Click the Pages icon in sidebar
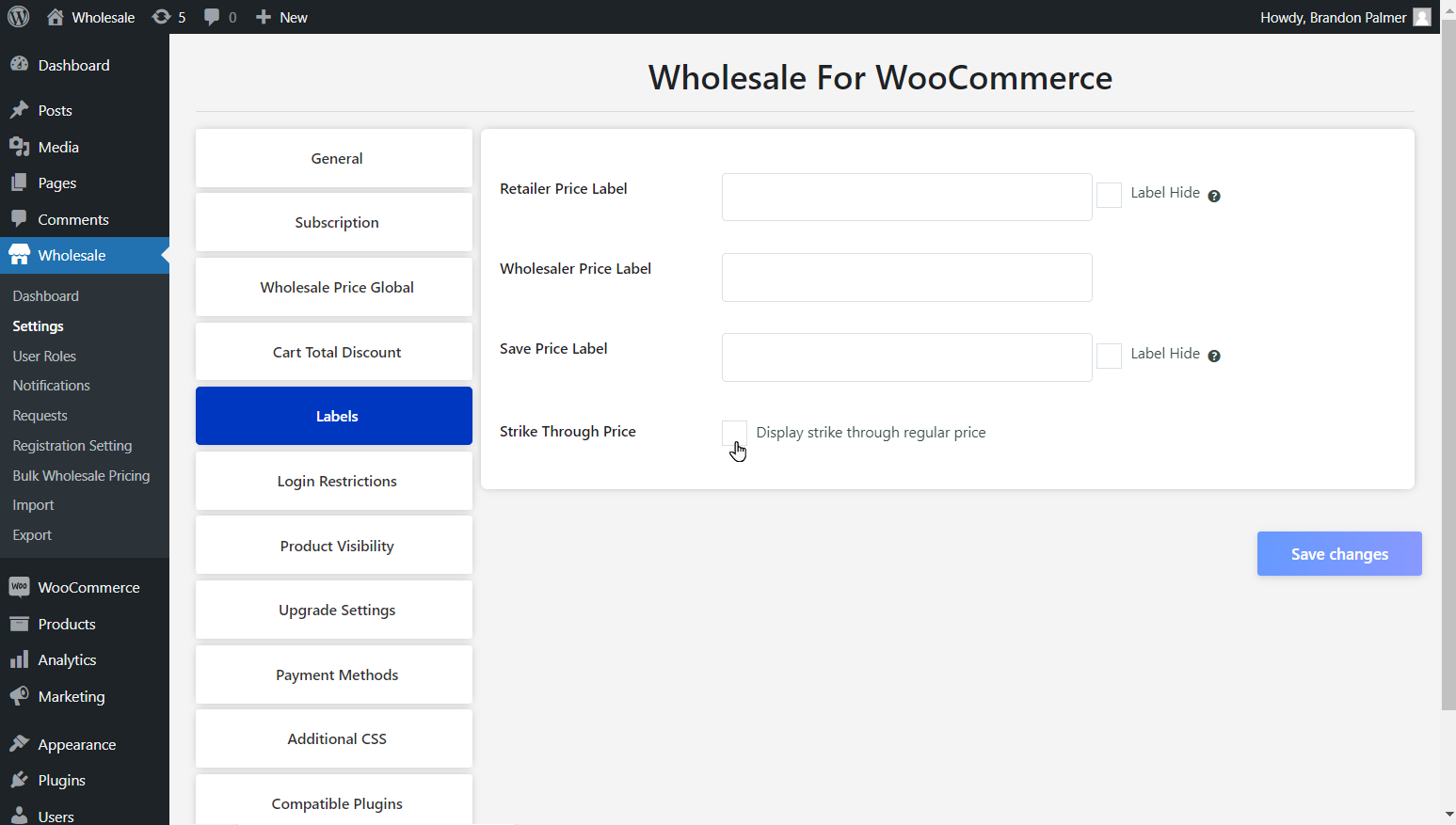This screenshot has width=1456, height=825. pos(19,182)
